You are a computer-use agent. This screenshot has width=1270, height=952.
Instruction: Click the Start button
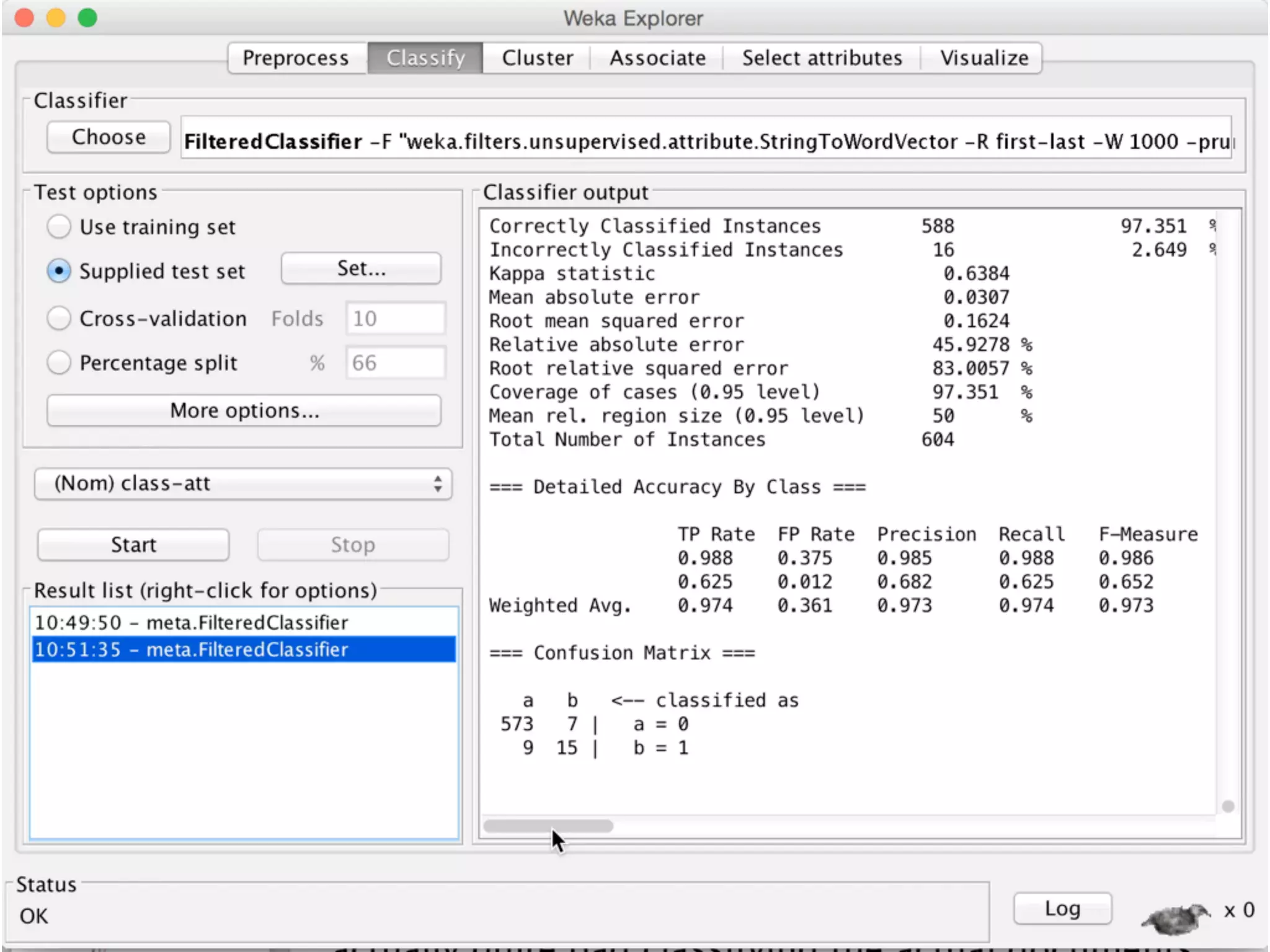[x=133, y=545]
